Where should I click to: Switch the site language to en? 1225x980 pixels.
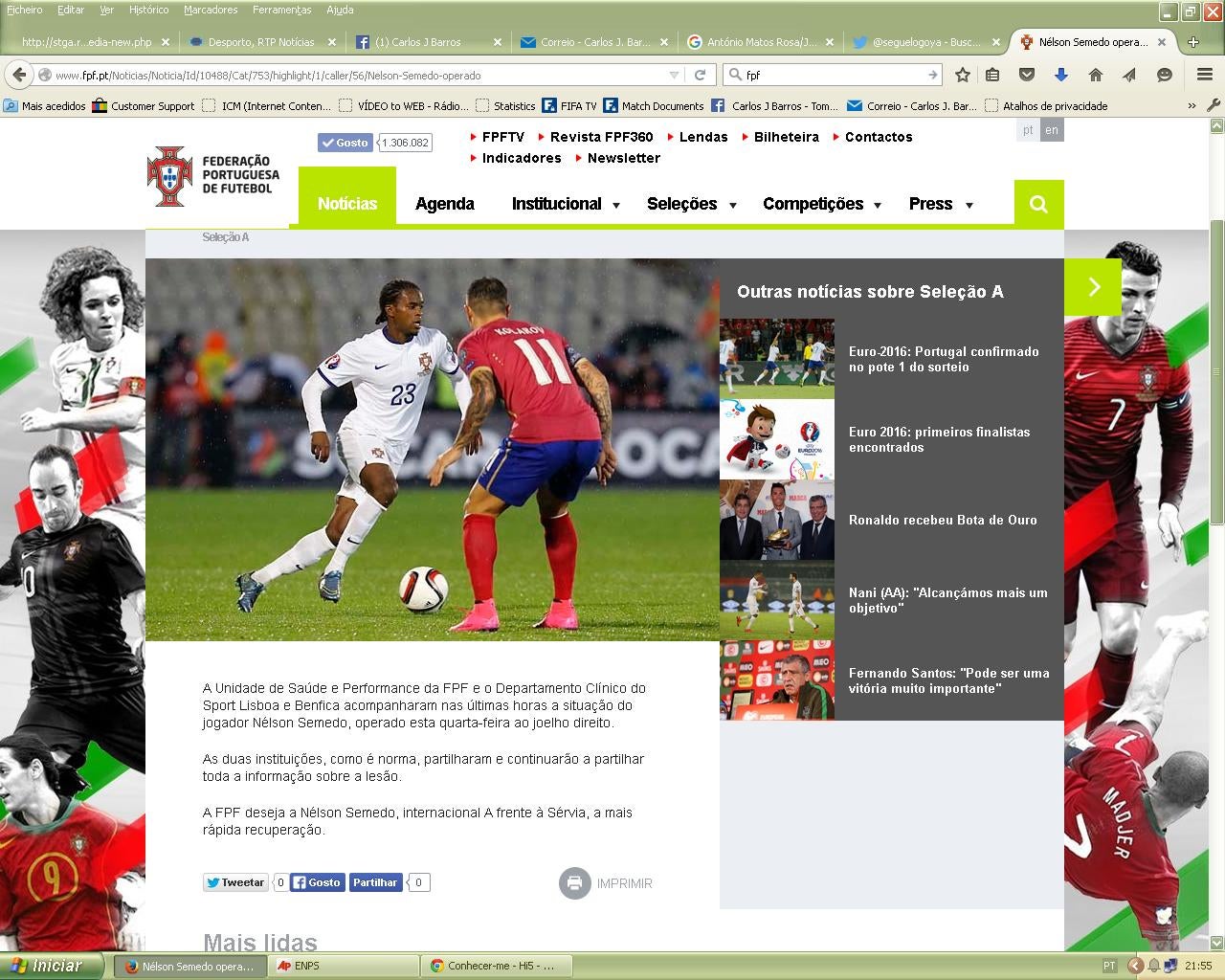click(x=1052, y=130)
